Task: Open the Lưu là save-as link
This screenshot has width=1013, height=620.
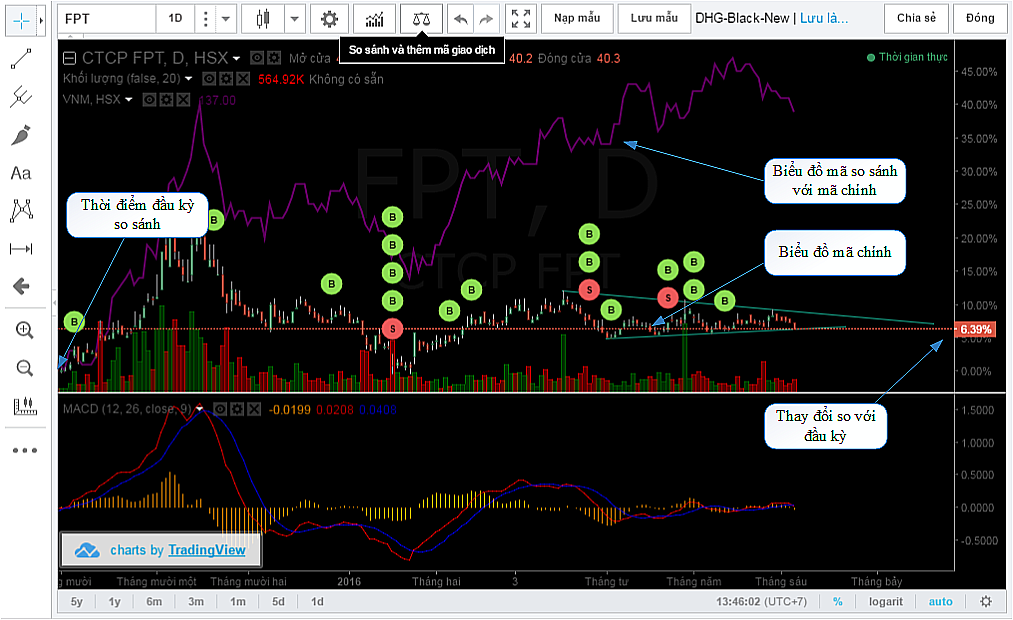Action: tap(824, 19)
